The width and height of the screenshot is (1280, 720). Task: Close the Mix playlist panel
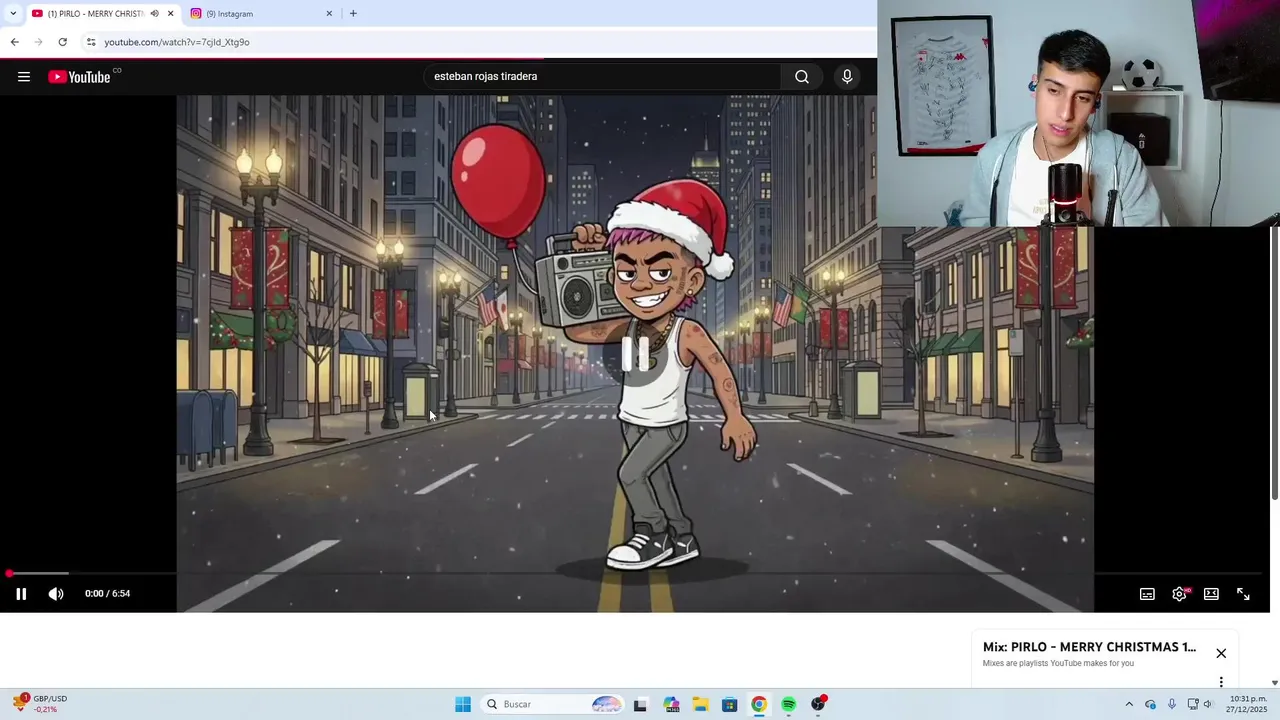(1221, 653)
